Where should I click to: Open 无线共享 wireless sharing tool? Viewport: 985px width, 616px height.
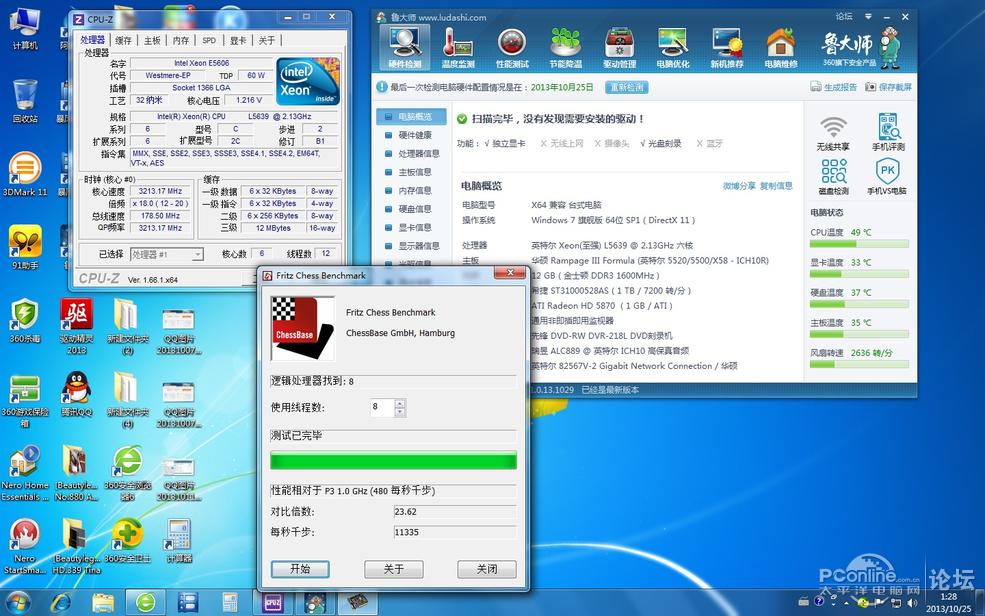point(833,133)
